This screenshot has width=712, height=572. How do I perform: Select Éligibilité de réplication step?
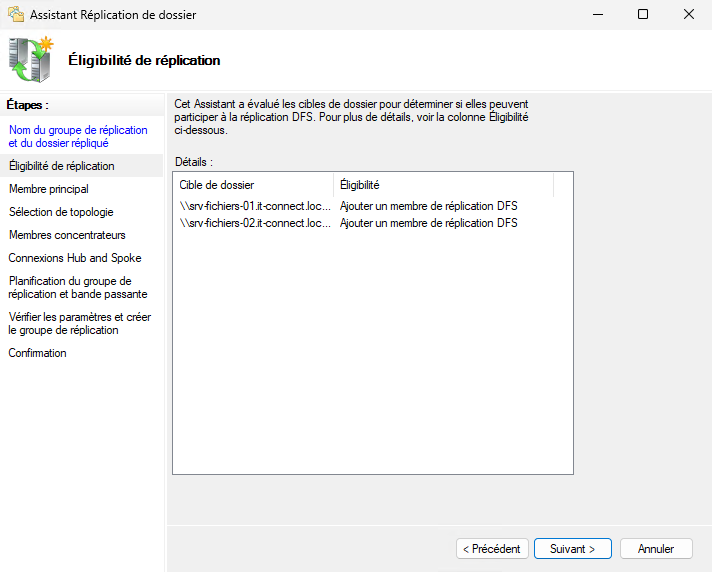(x=61, y=166)
